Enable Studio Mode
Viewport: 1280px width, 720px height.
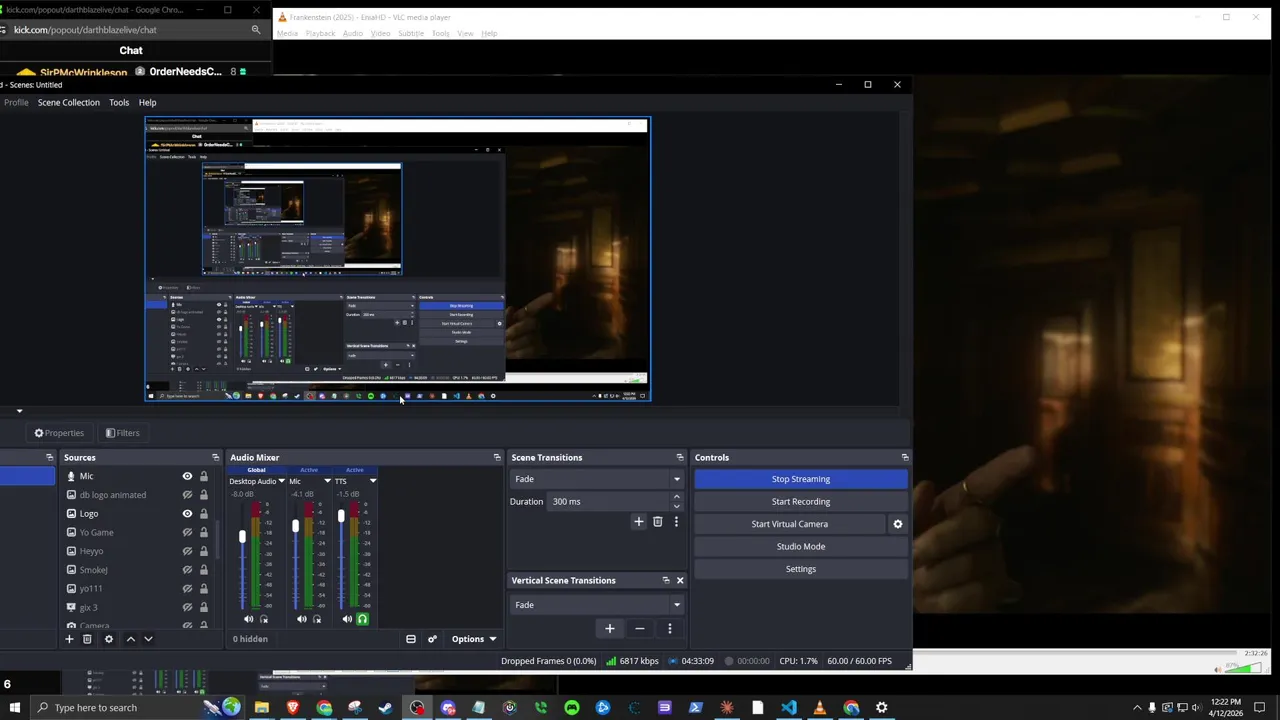[801, 546]
